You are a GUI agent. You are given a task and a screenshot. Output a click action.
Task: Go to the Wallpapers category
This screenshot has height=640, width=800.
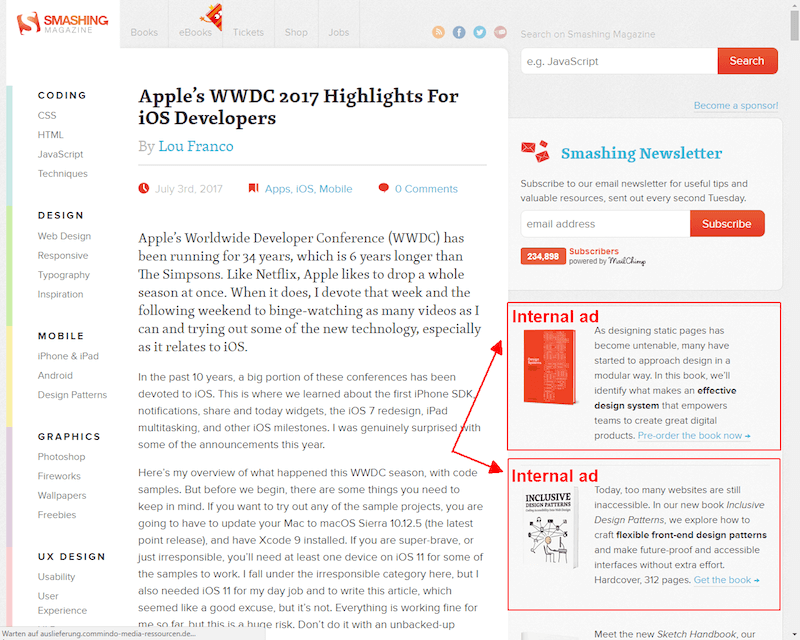tap(62, 496)
